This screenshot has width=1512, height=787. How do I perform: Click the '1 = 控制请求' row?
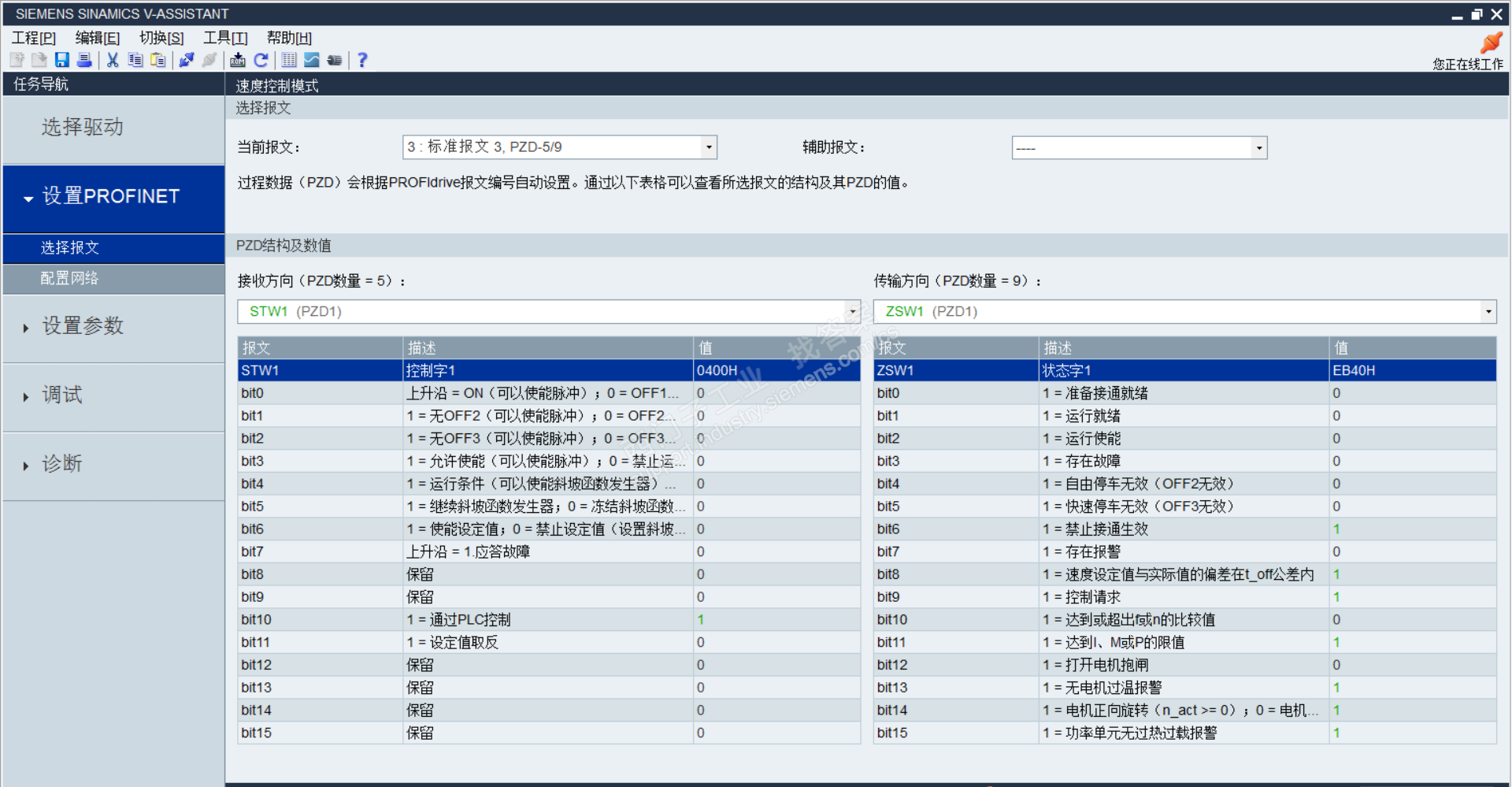[1185, 597]
